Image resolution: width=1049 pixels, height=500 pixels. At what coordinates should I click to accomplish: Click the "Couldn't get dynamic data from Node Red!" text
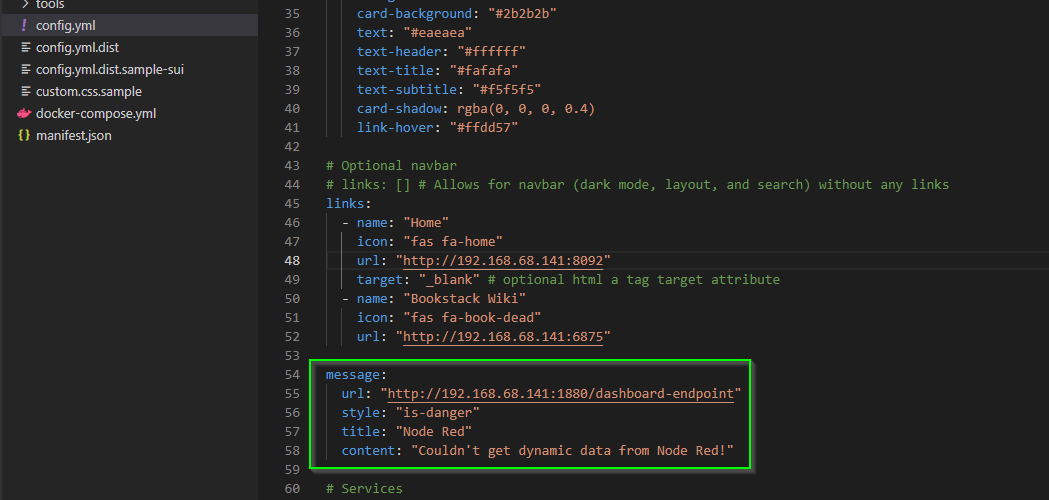(x=572, y=450)
